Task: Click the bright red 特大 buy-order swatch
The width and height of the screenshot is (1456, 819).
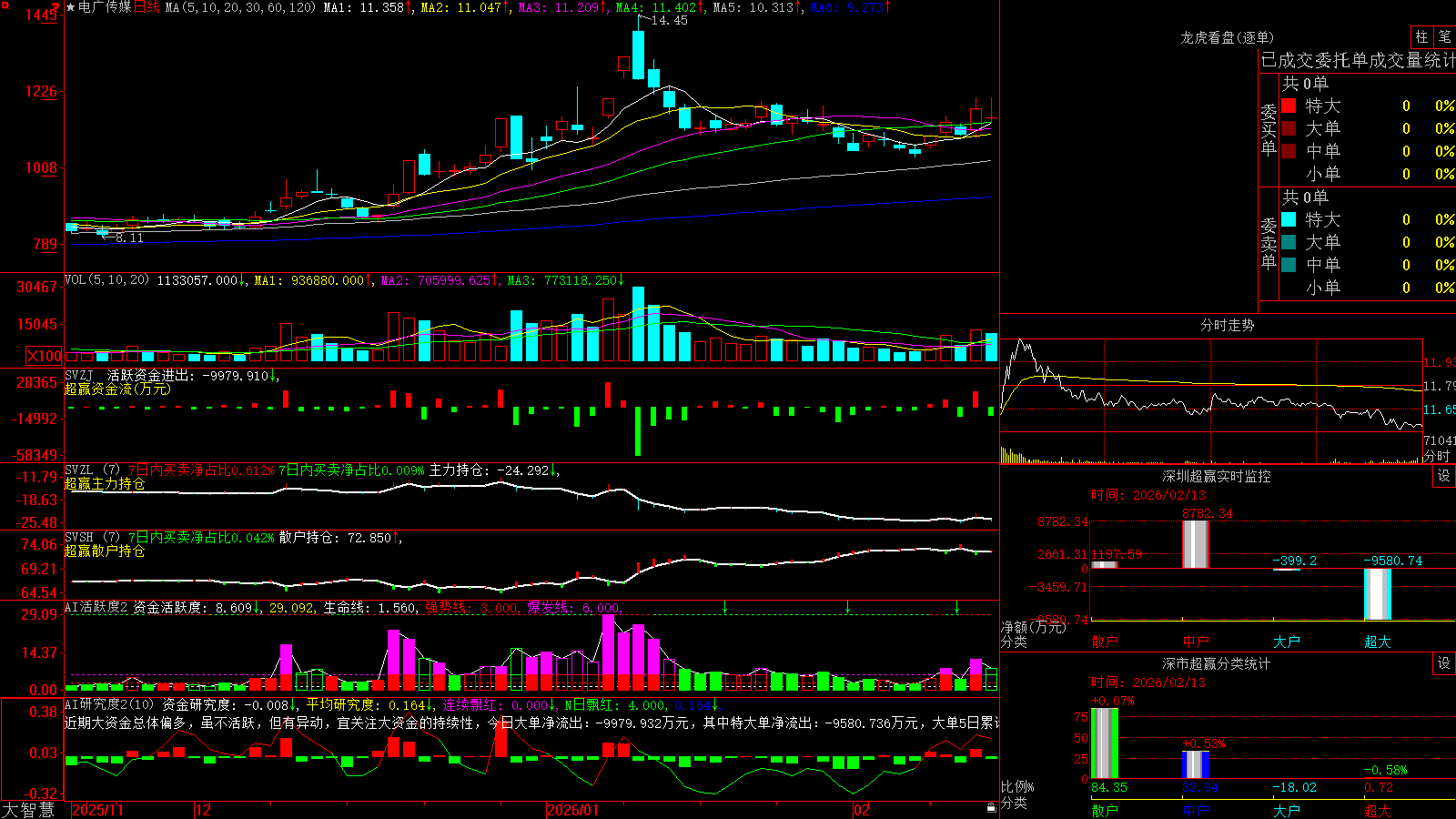Action: pyautogui.click(x=1289, y=106)
